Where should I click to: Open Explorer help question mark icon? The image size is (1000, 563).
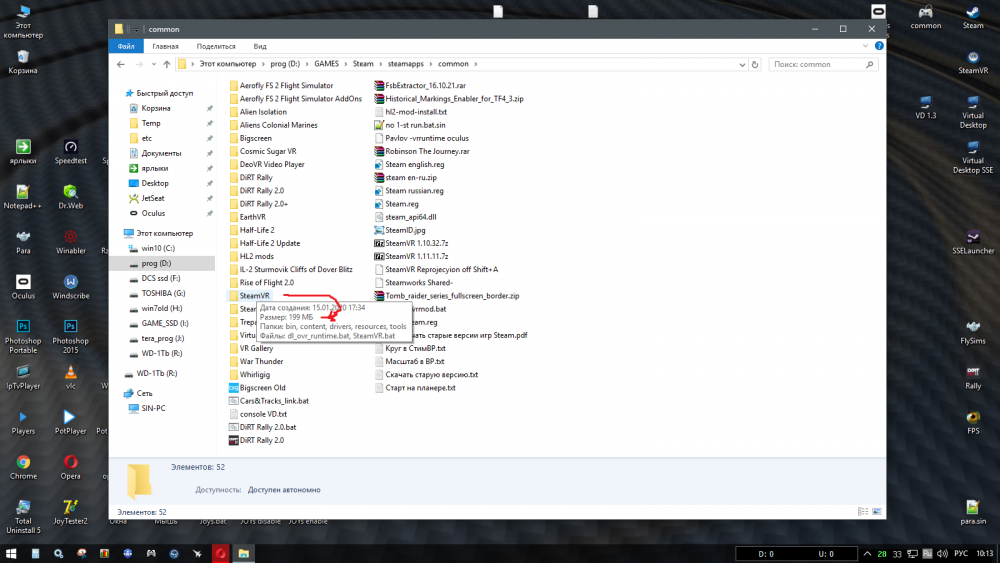coord(879,46)
